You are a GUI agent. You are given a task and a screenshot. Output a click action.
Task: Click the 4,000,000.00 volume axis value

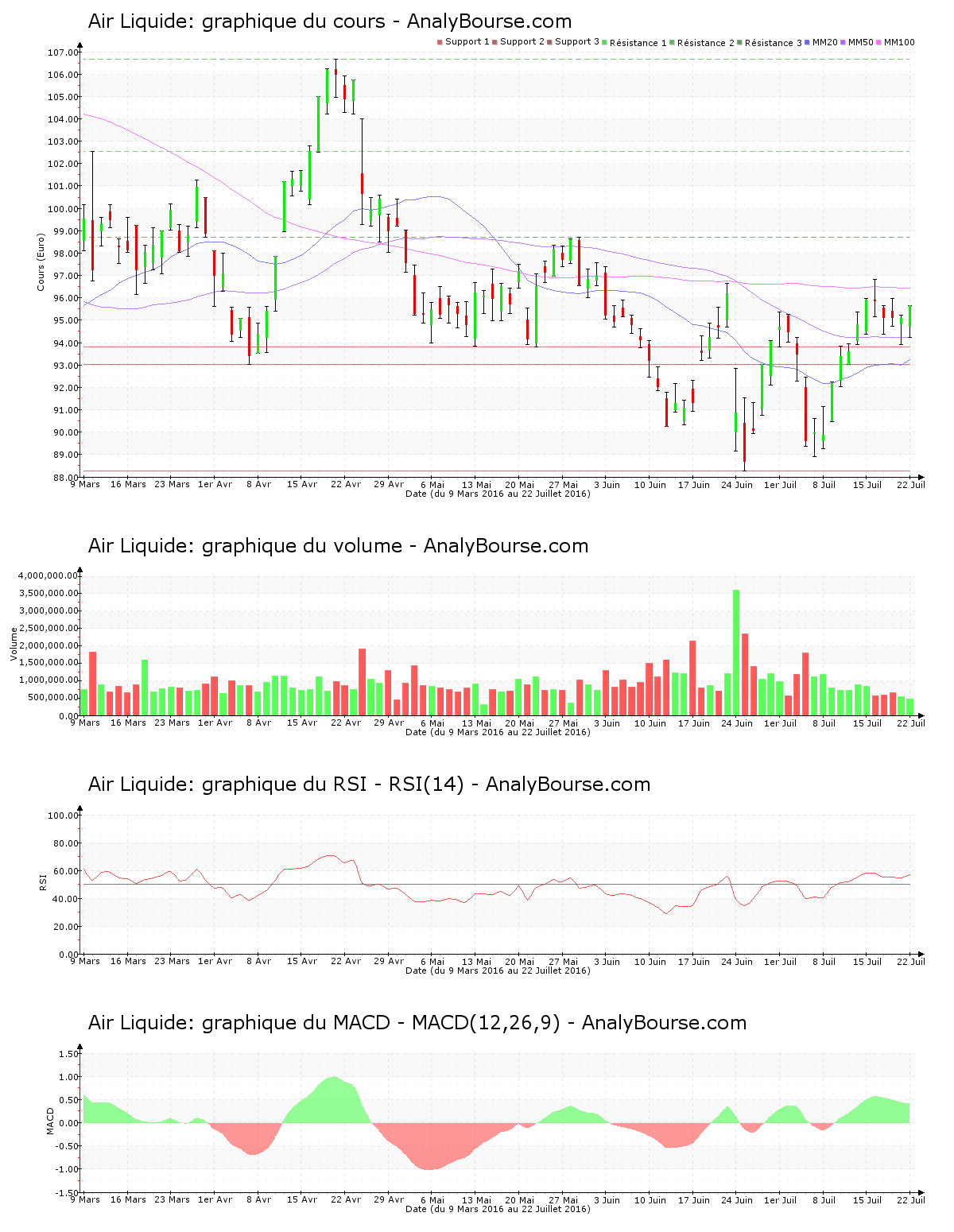coord(48,575)
